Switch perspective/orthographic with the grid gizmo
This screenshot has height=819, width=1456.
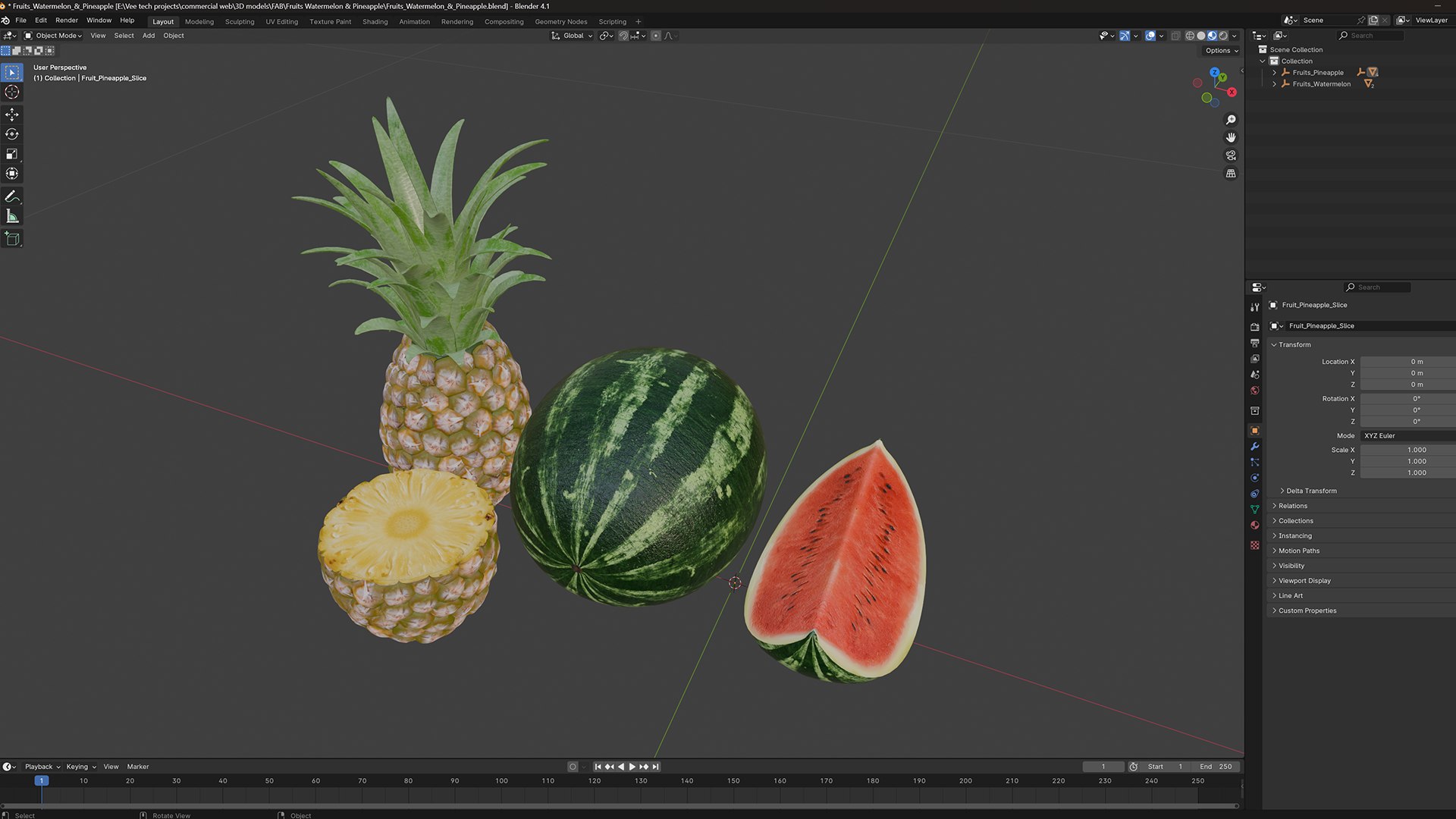point(1231,174)
